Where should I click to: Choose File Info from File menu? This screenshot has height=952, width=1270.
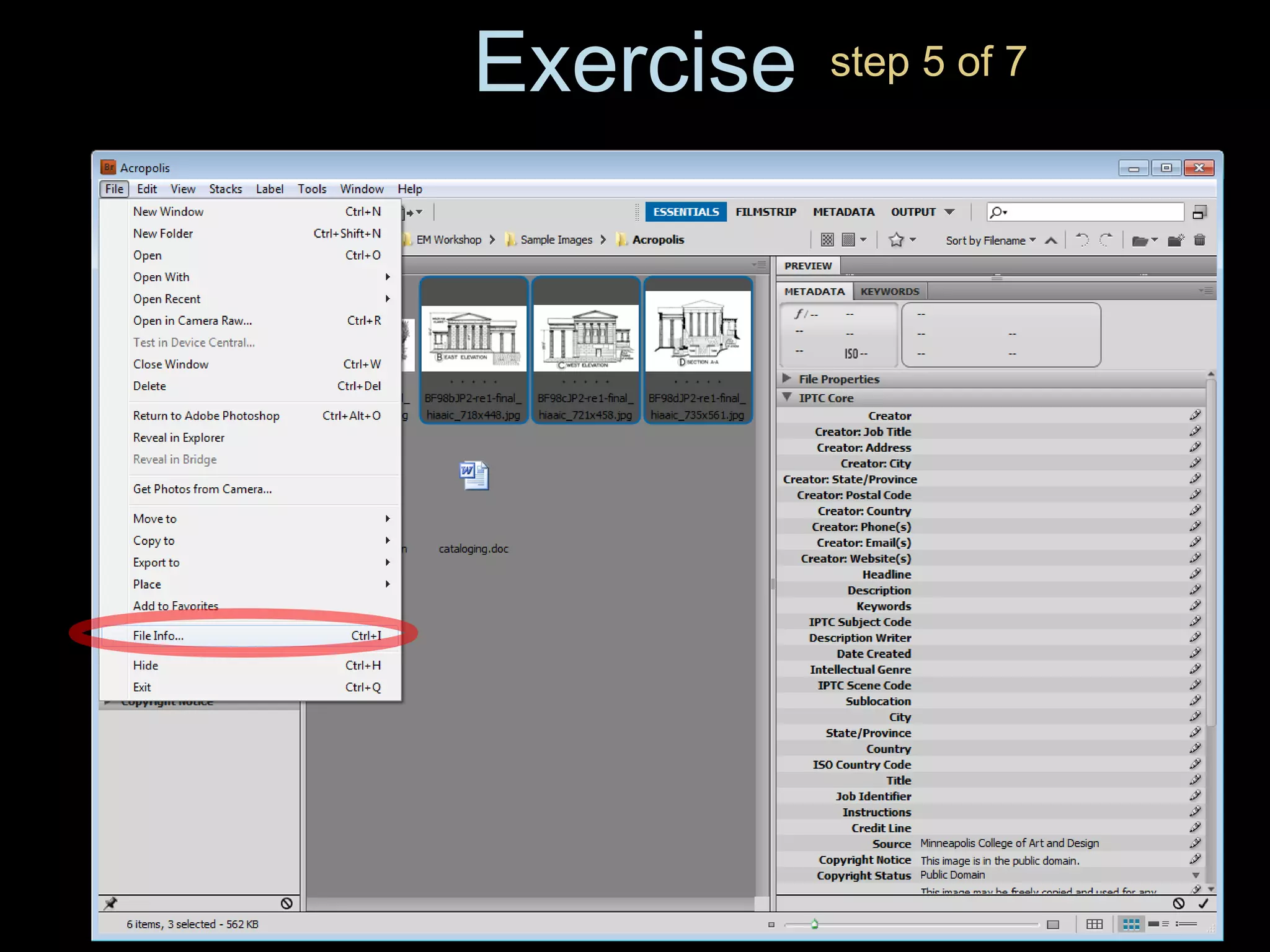158,636
